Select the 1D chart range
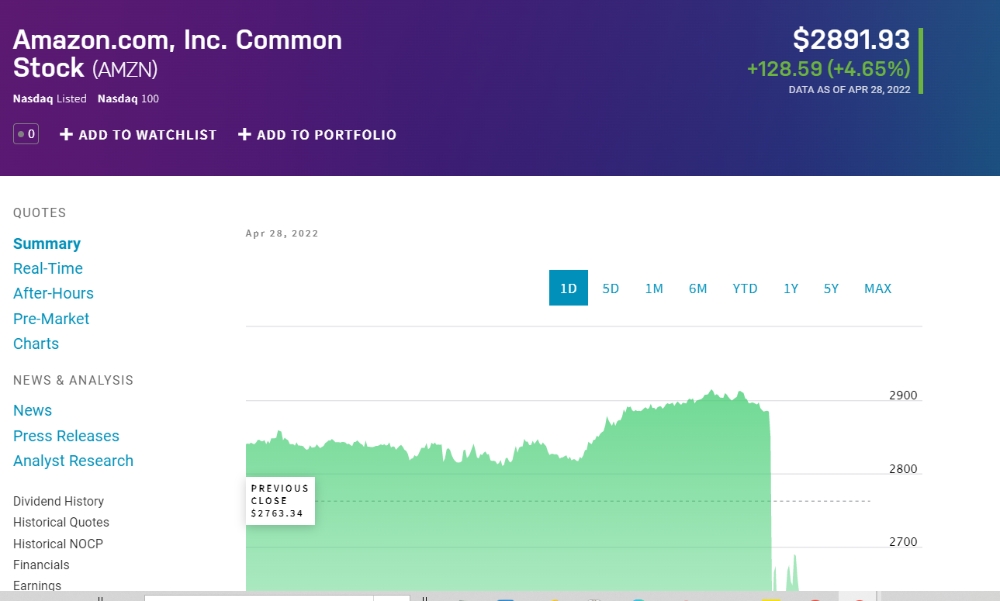 [568, 288]
